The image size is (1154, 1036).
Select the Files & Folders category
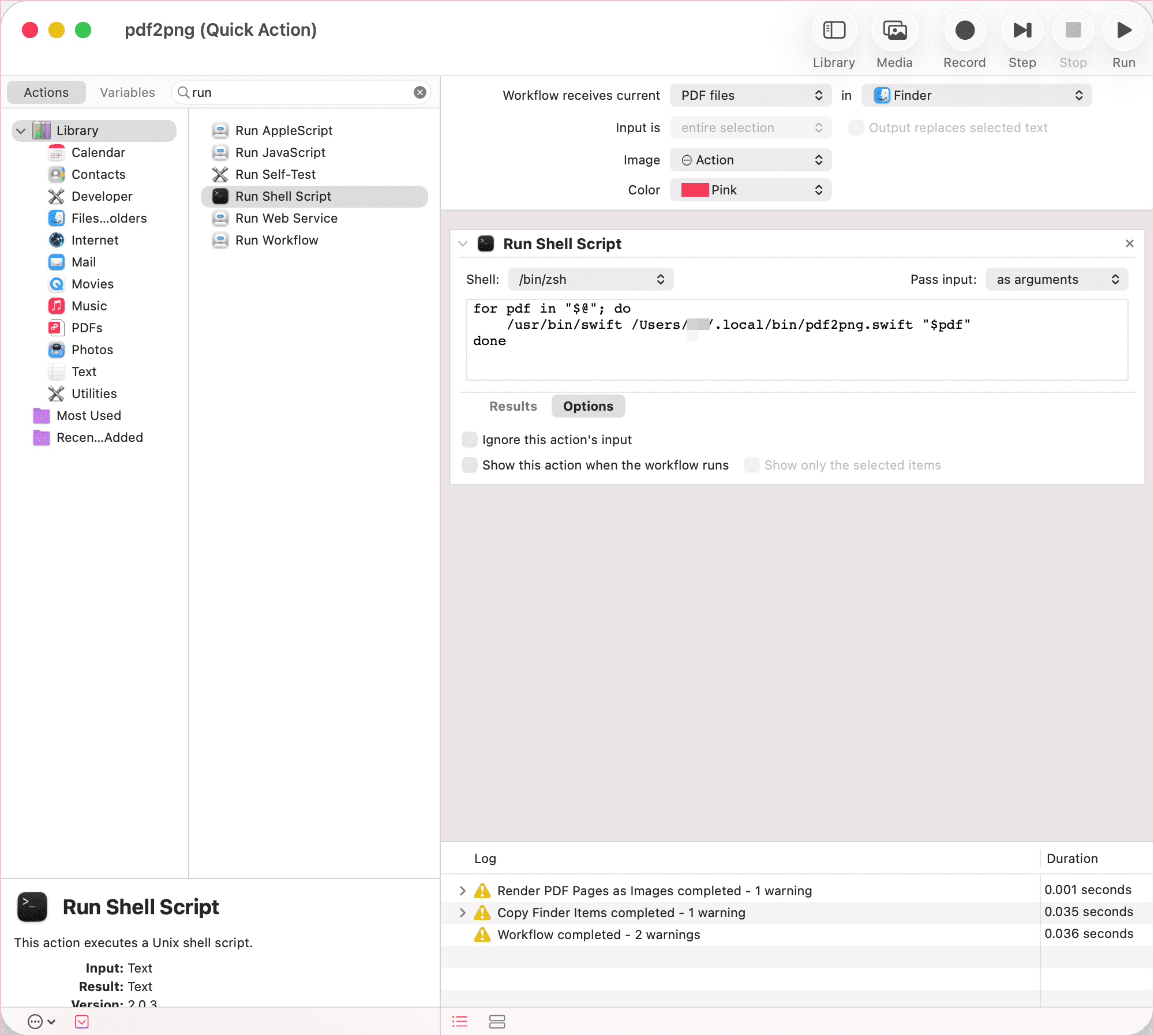pos(109,218)
